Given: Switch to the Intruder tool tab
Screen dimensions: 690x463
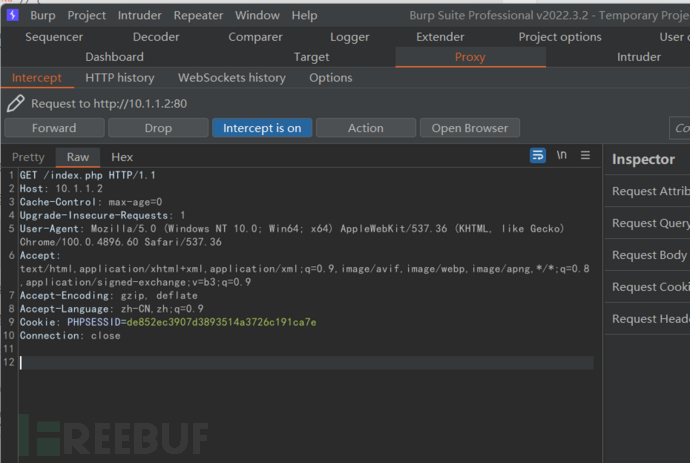Looking at the screenshot, I should tap(639, 57).
